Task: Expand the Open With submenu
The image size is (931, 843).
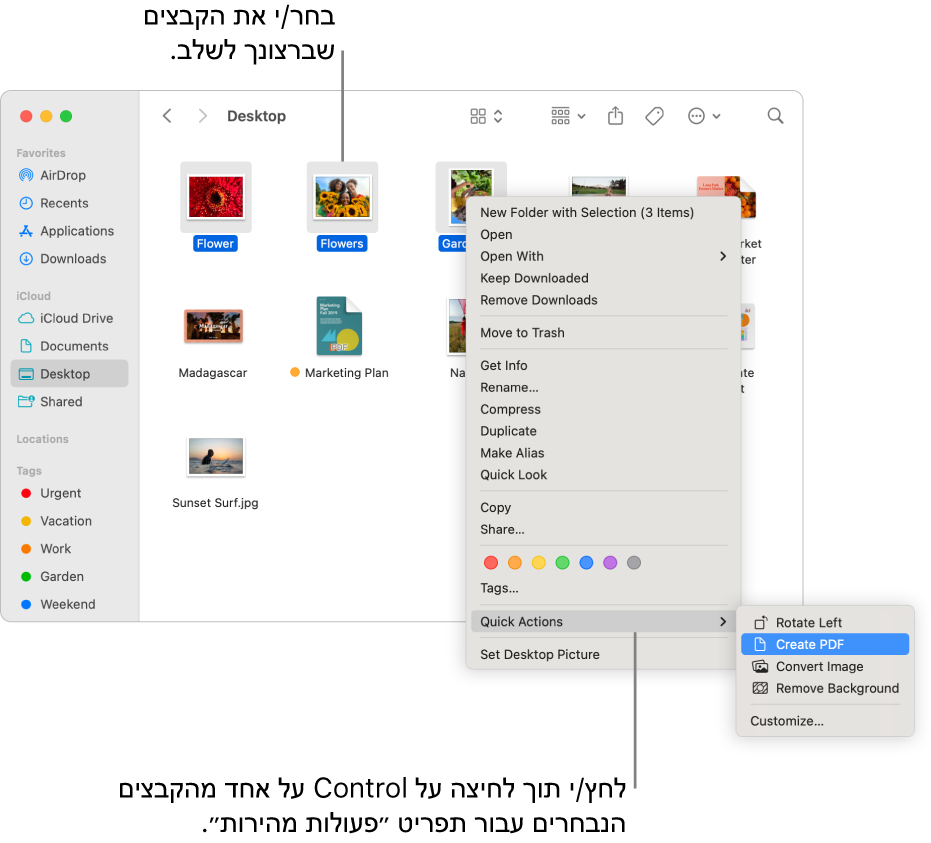Action: point(603,256)
